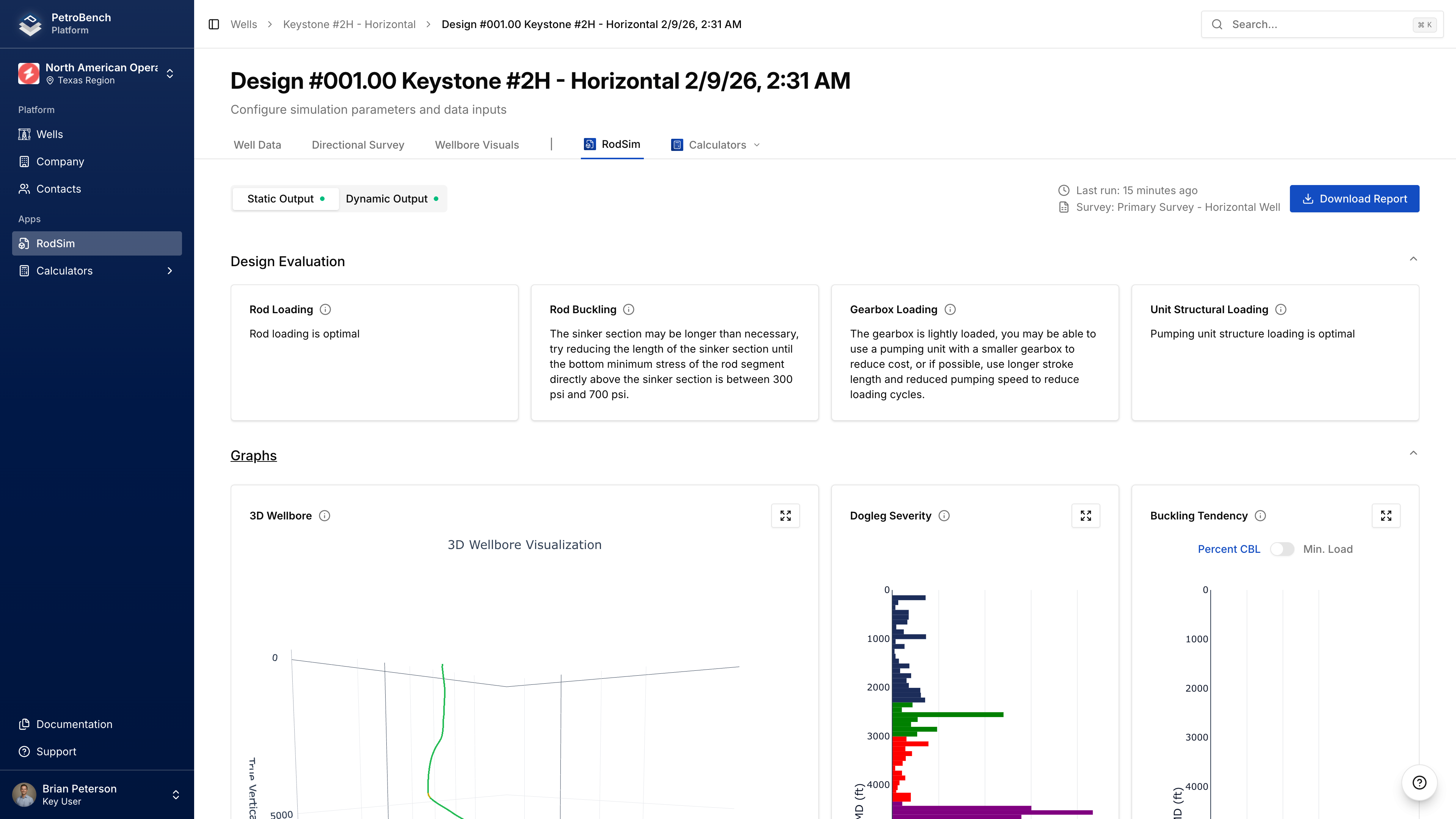Click Unit Structural Loading info icon
The height and width of the screenshot is (819, 1456).
click(x=1281, y=309)
